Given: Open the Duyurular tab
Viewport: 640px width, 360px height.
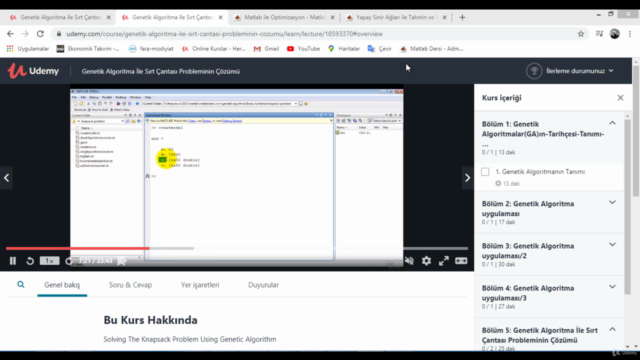Looking at the screenshot, I should [263, 285].
